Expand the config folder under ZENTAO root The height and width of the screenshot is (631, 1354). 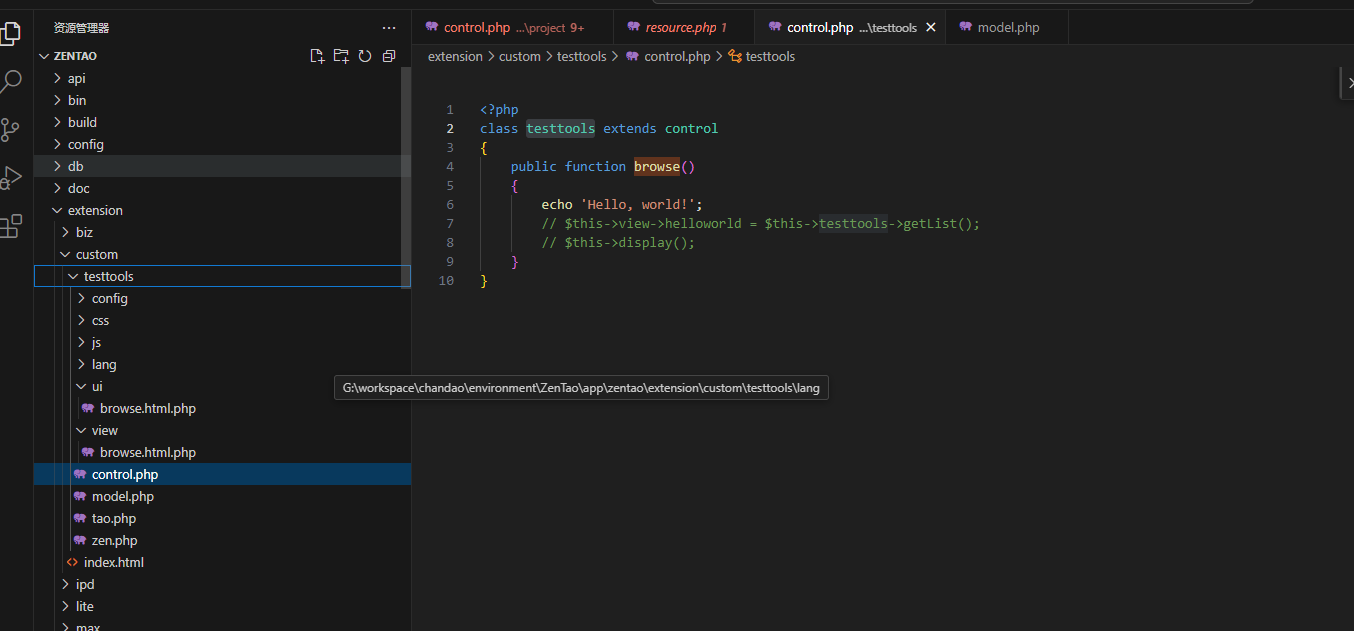coord(57,144)
